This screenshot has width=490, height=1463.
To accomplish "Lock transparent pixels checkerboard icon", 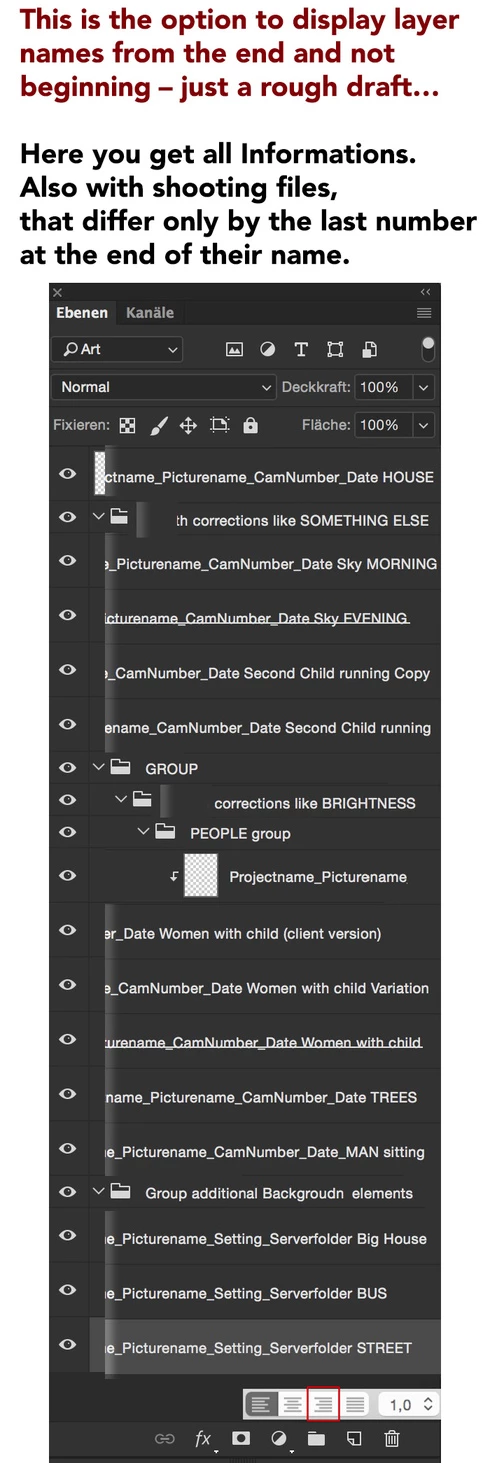I will [x=127, y=426].
